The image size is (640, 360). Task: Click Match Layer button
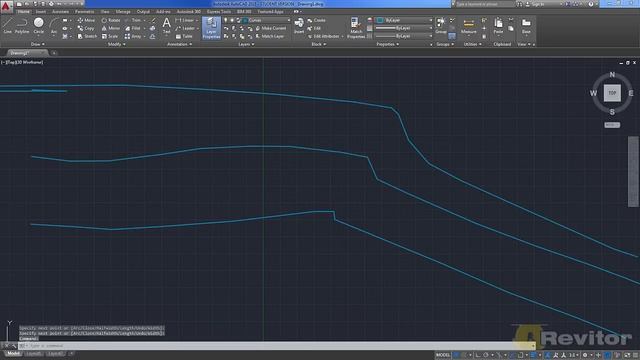click(270, 36)
